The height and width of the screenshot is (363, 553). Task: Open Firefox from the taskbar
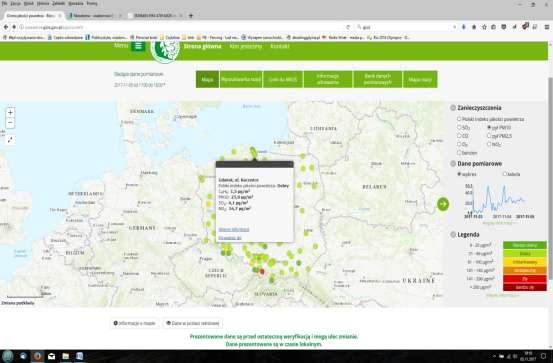click(37, 356)
